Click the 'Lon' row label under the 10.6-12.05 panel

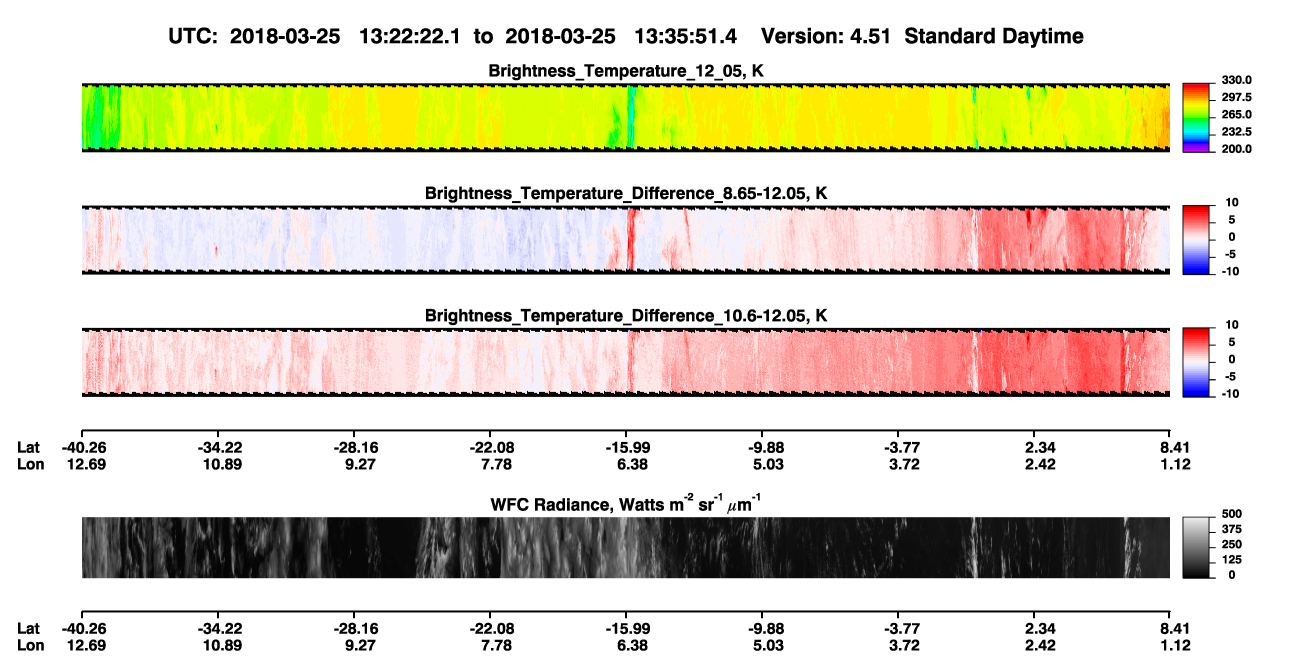point(30,464)
